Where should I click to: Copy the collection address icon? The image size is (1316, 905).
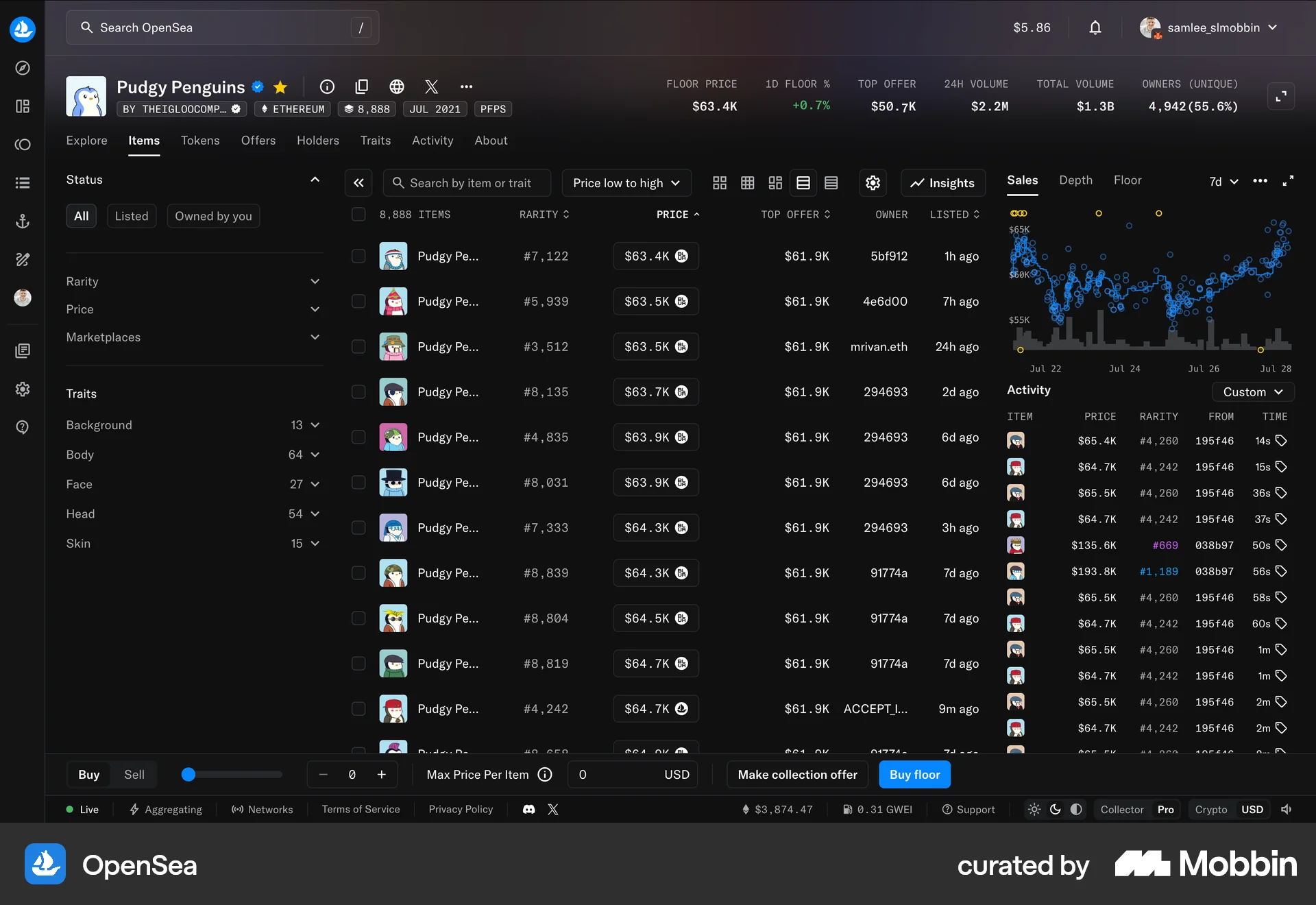coord(362,86)
